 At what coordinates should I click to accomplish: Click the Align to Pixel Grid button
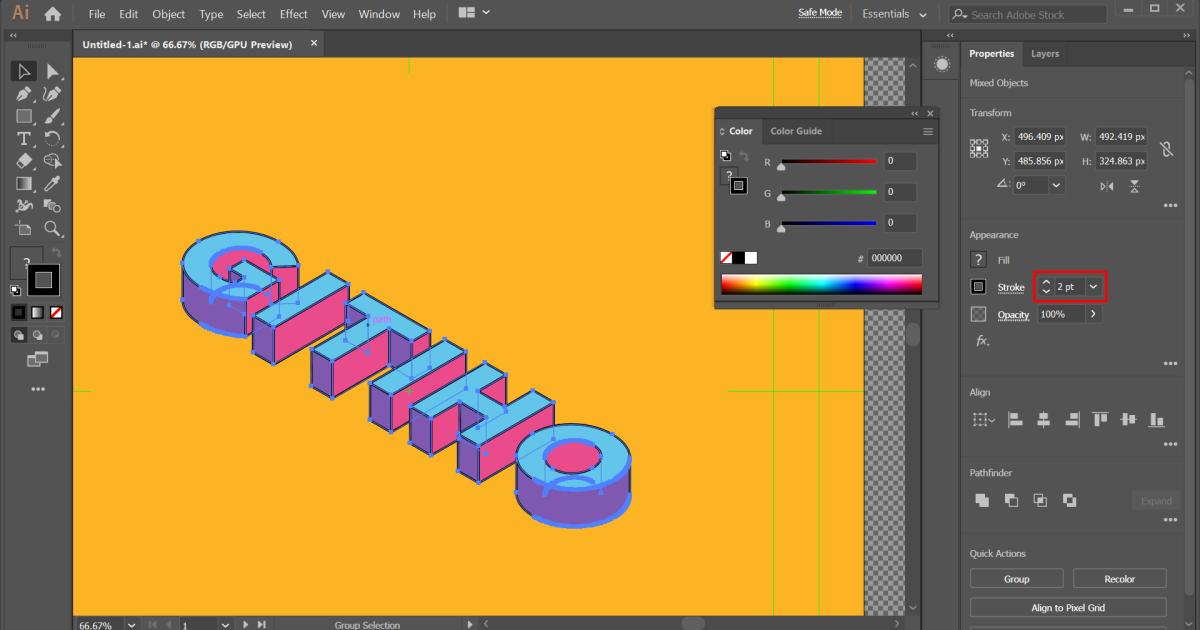(1068, 607)
